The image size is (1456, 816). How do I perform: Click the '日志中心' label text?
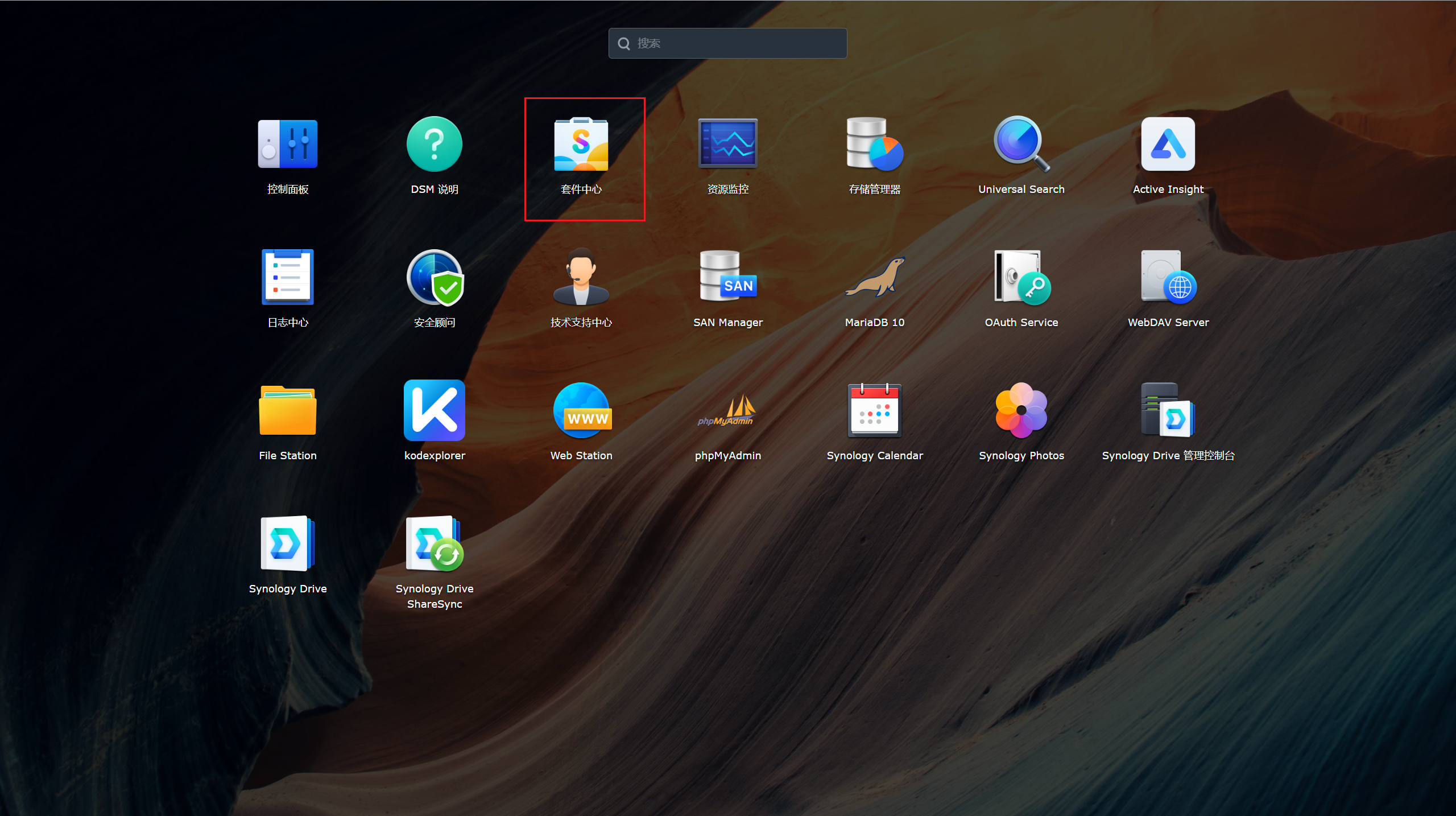click(x=288, y=323)
